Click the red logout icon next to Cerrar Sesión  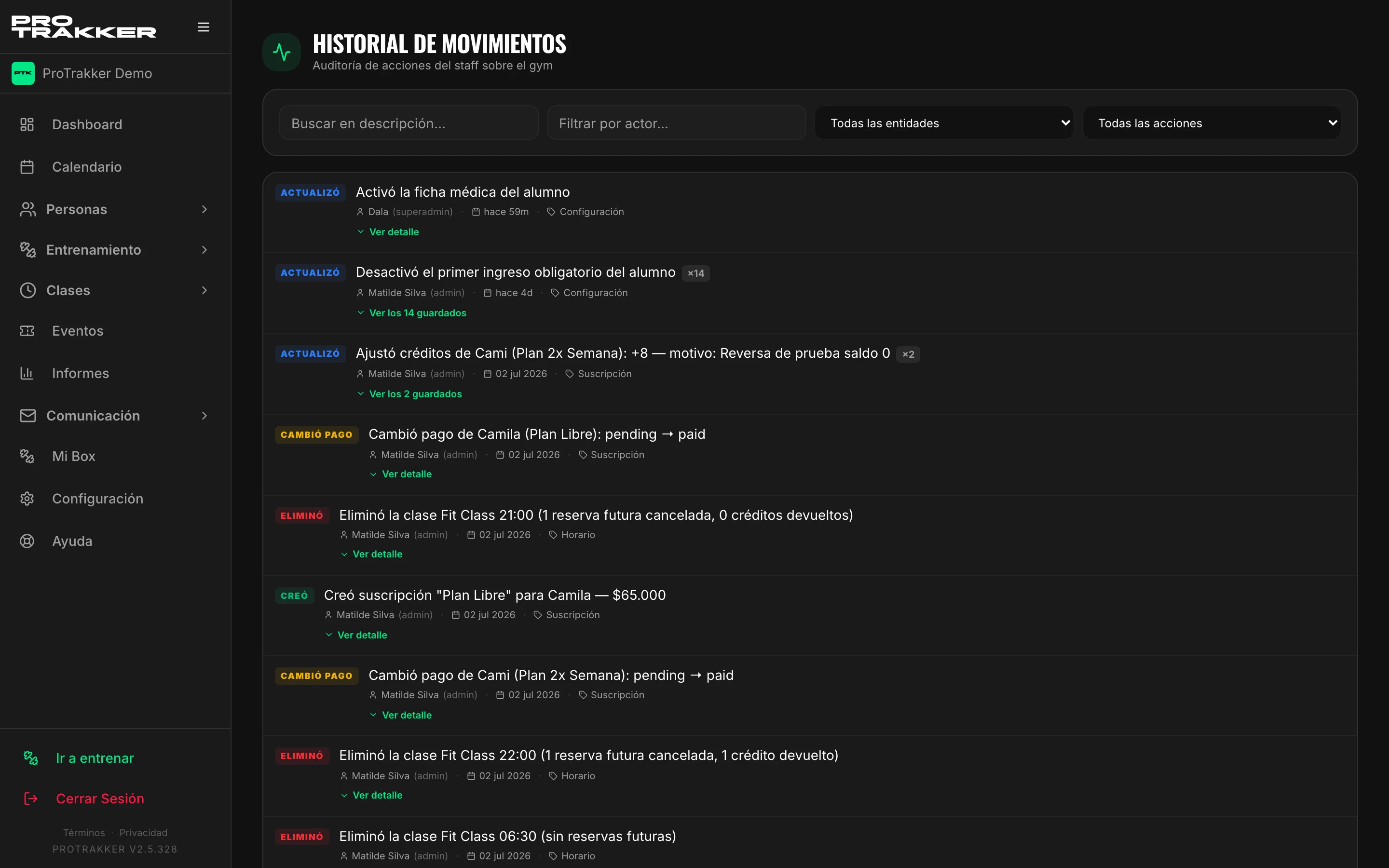(x=31, y=799)
